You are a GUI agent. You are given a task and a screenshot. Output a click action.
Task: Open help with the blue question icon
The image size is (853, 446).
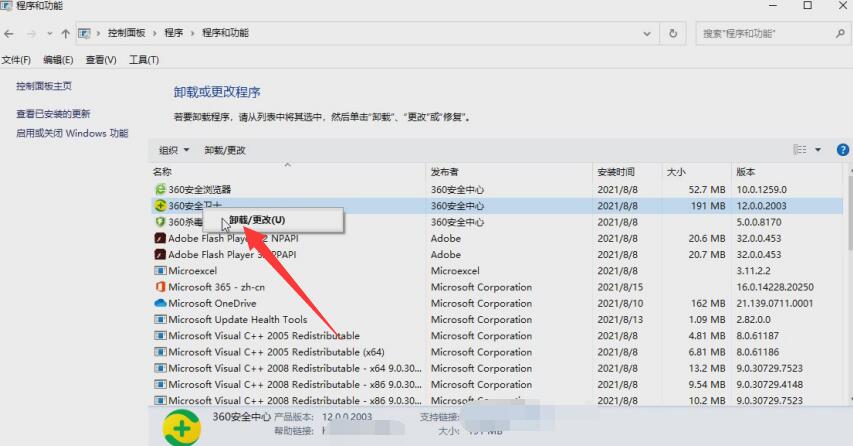pyautogui.click(x=843, y=150)
